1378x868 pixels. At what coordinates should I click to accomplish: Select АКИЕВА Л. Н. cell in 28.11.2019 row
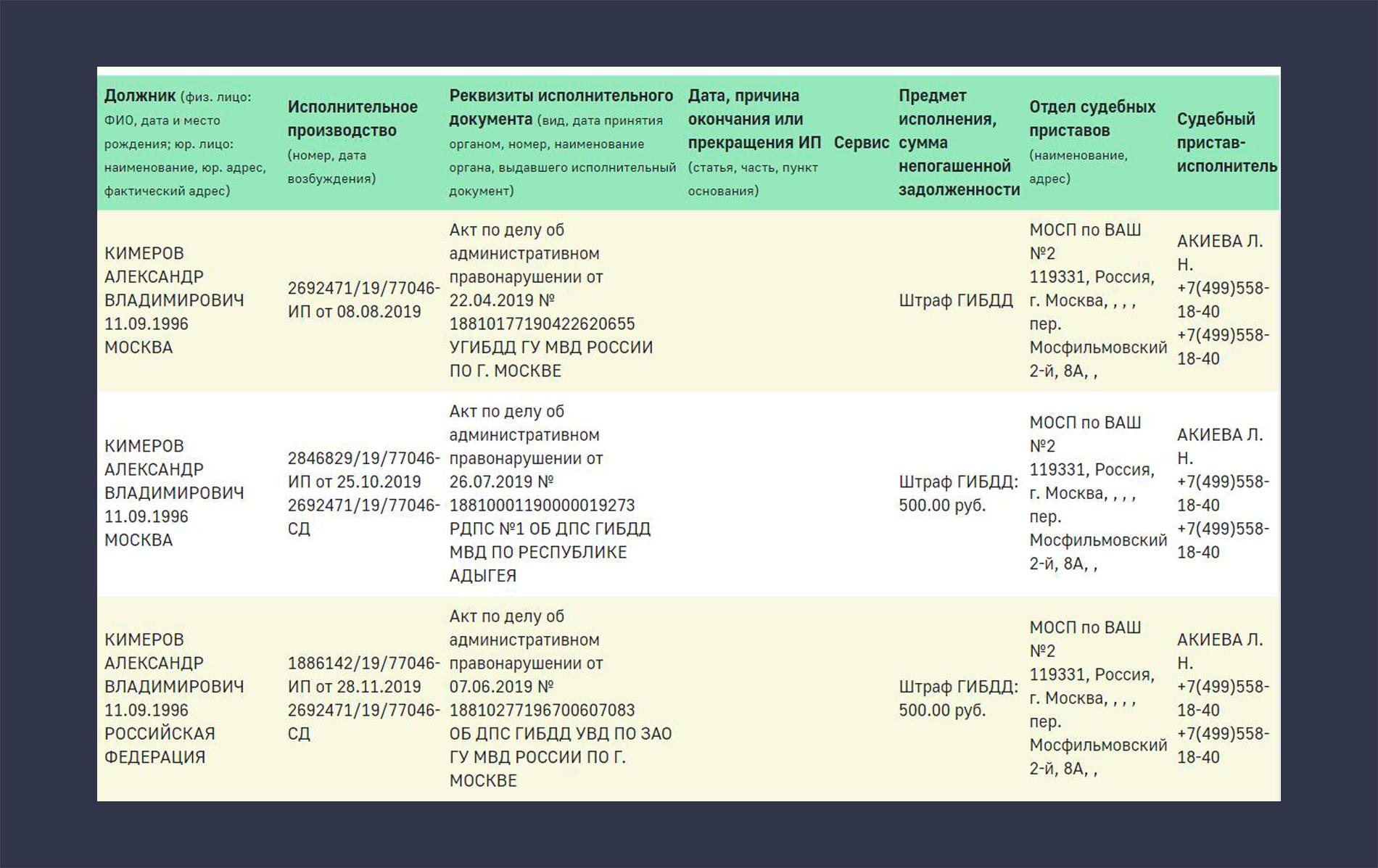1223,698
